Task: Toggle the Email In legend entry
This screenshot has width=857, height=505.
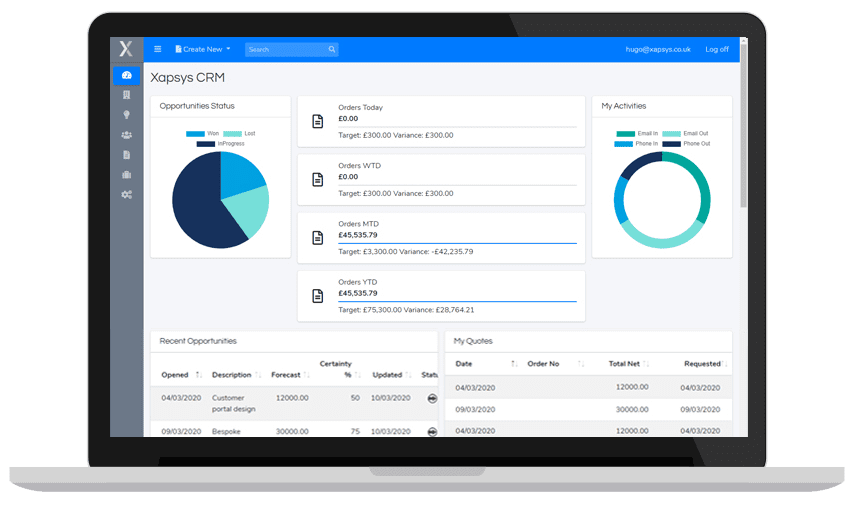Action: (x=637, y=133)
